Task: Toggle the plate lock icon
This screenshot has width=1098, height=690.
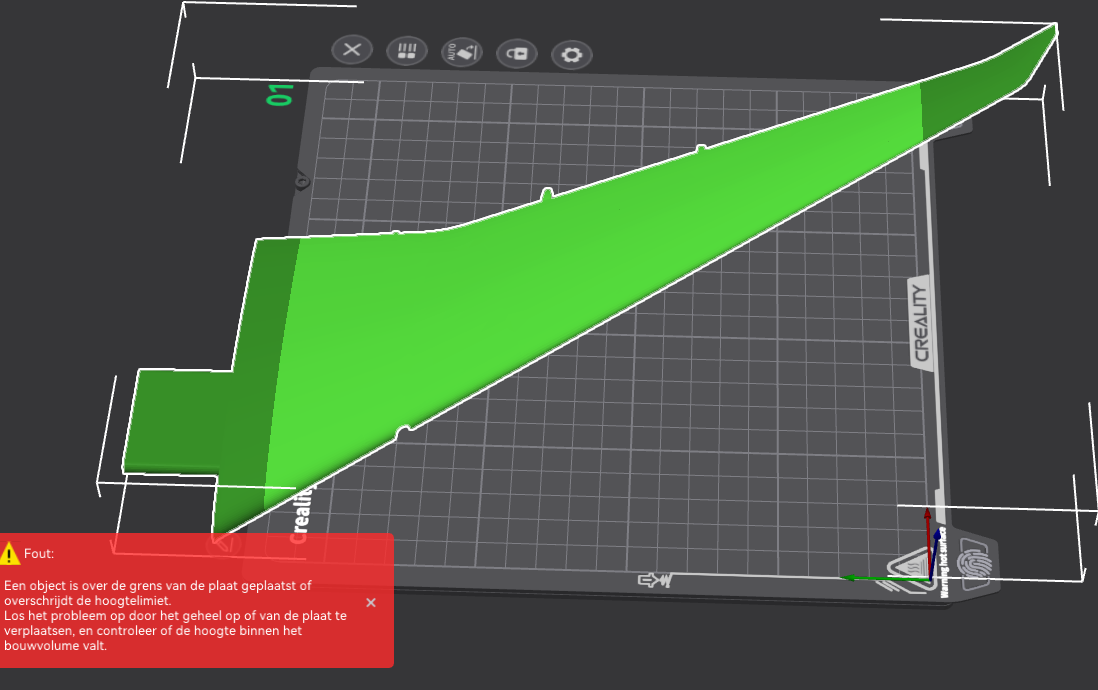Action: click(517, 53)
